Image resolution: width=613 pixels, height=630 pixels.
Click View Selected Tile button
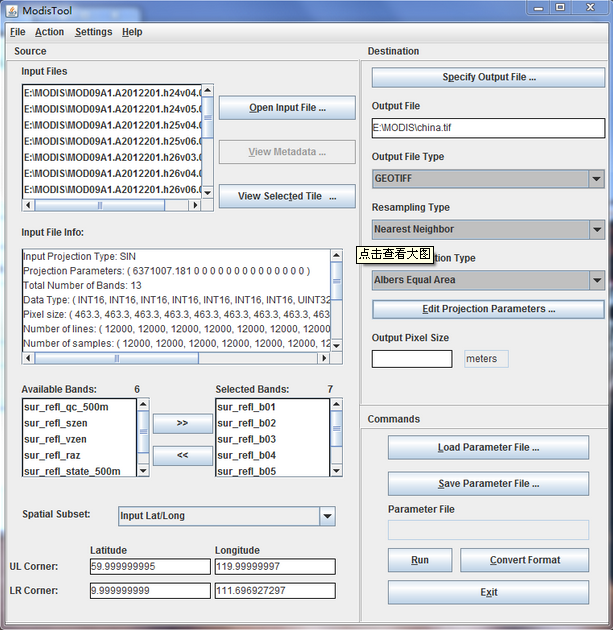(x=287, y=196)
